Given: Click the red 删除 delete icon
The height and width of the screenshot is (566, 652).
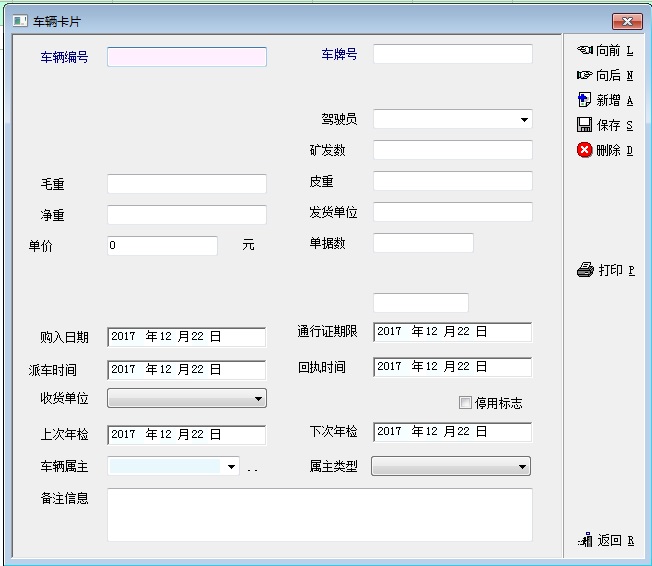Looking at the screenshot, I should click(585, 150).
